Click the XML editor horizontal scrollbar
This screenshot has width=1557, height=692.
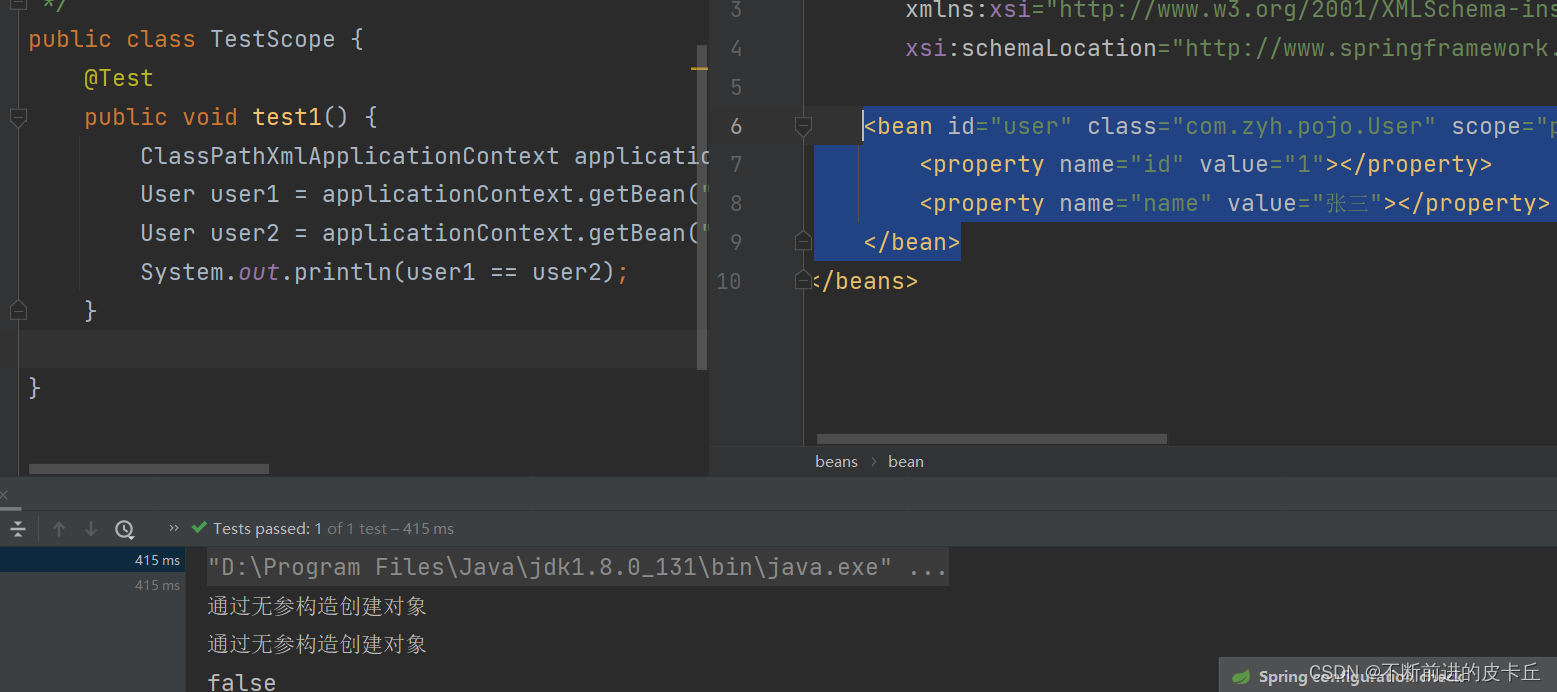tap(992, 439)
